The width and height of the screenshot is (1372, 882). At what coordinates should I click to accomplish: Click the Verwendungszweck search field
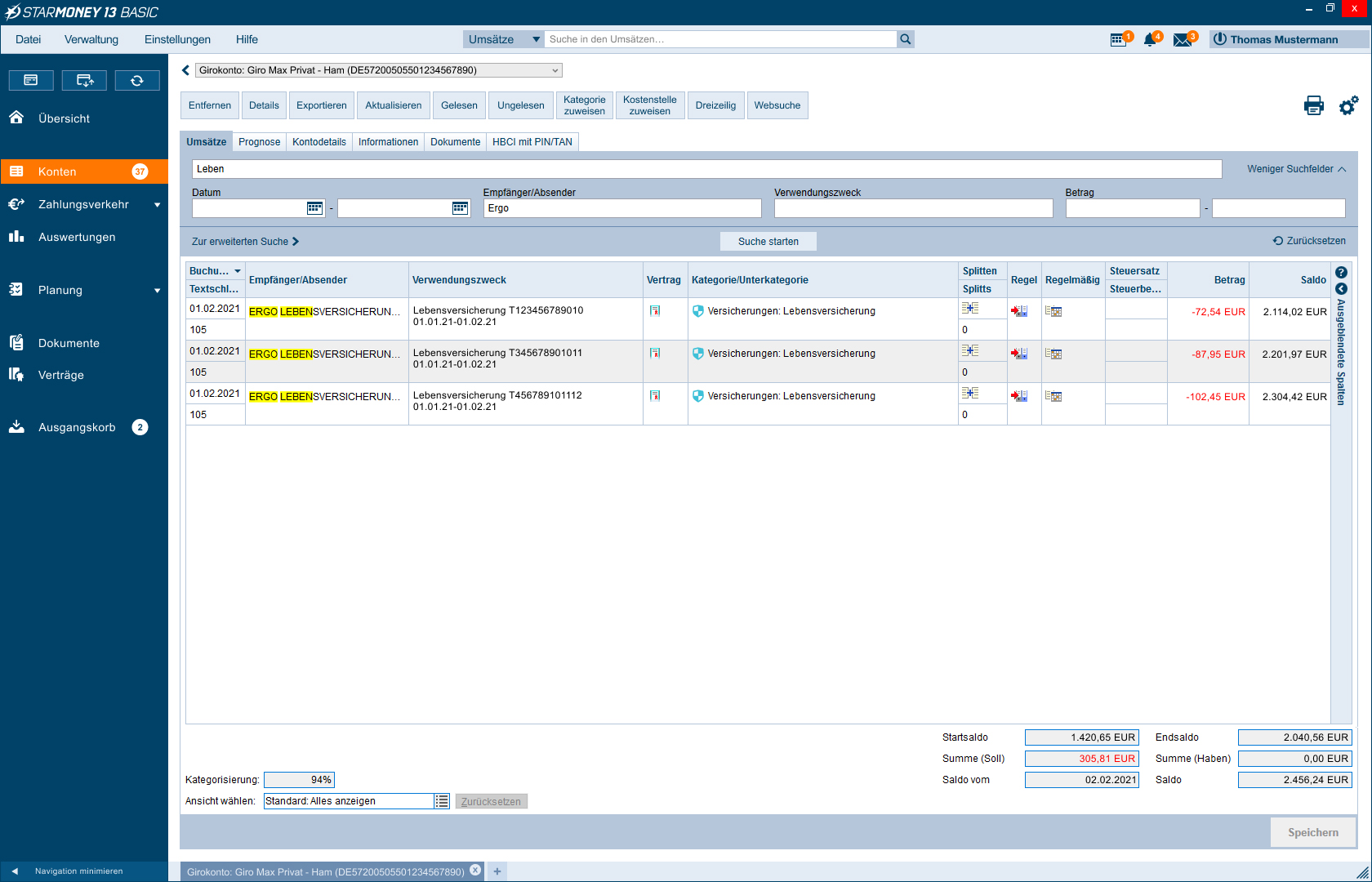pyautogui.click(x=914, y=208)
